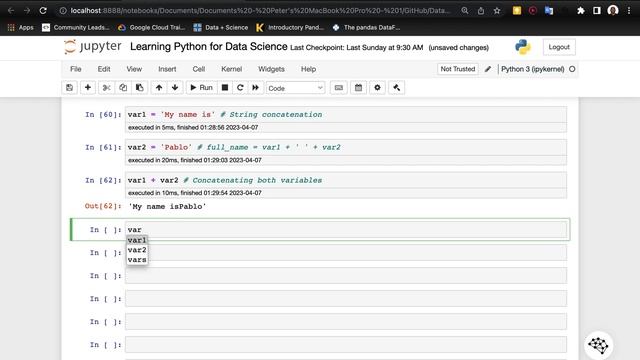640x360 pixels.
Task: Rename notebook title Learning Python for Data Science
Action: (209, 47)
